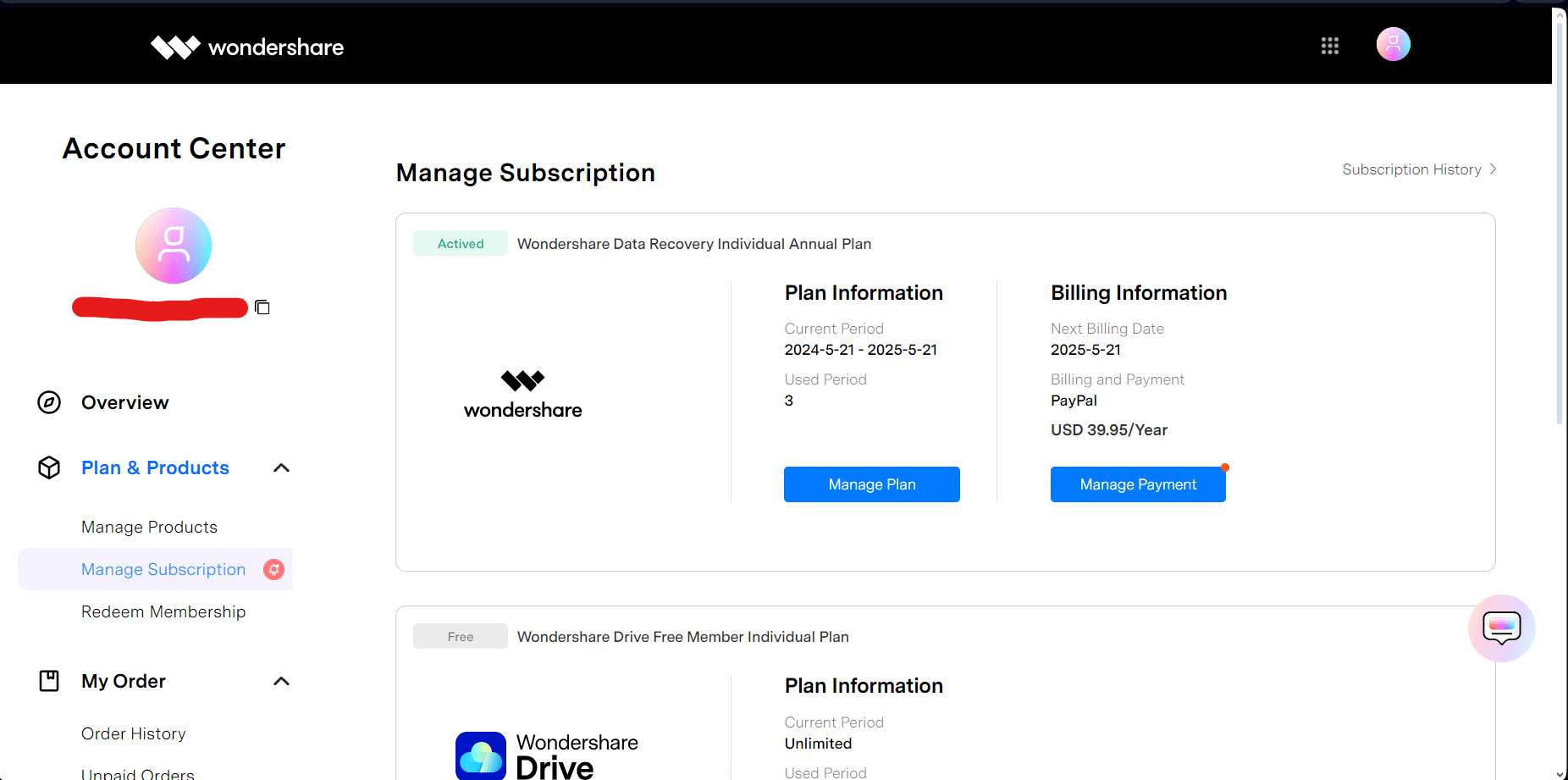The image size is (1568, 780).
Task: Open the live chat support bubble
Action: coord(1502,628)
